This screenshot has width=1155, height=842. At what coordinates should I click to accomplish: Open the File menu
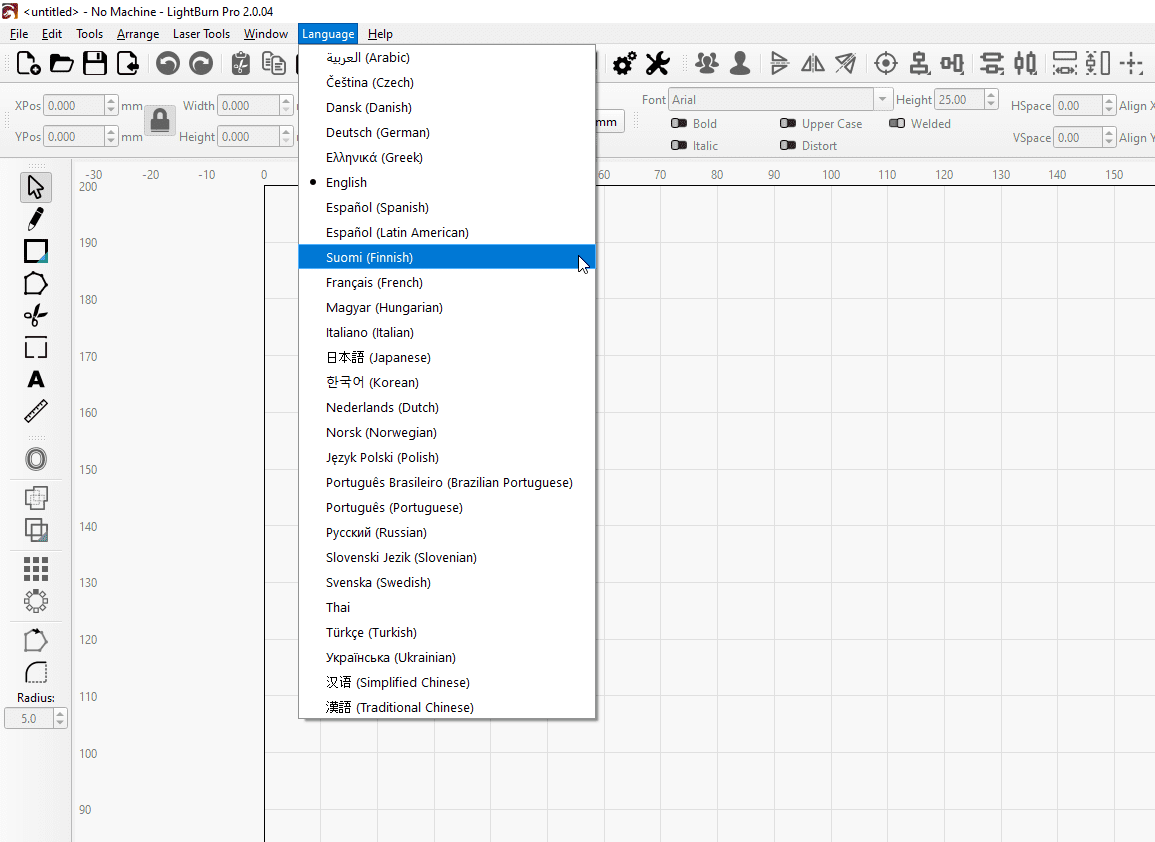click(x=19, y=34)
